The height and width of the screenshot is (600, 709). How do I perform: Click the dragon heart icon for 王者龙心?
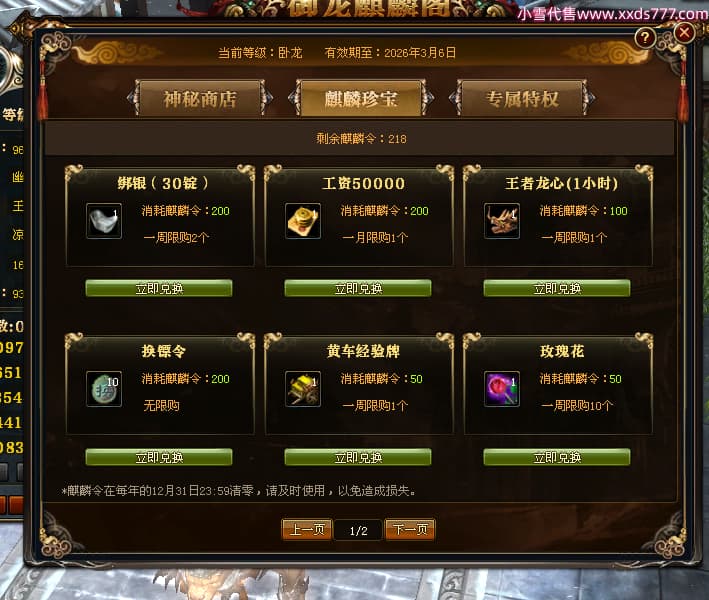[x=502, y=221]
